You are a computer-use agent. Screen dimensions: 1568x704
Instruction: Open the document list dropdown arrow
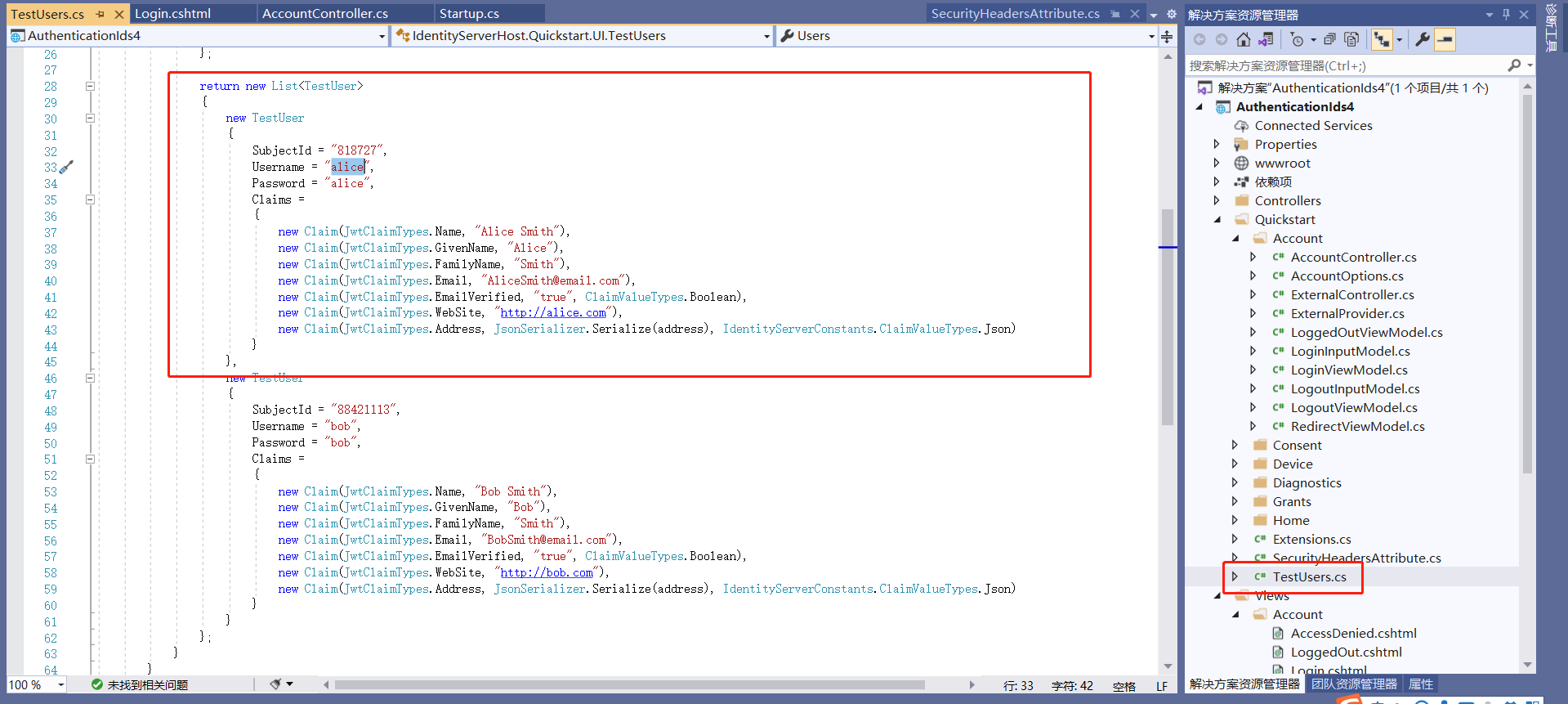tap(1153, 15)
